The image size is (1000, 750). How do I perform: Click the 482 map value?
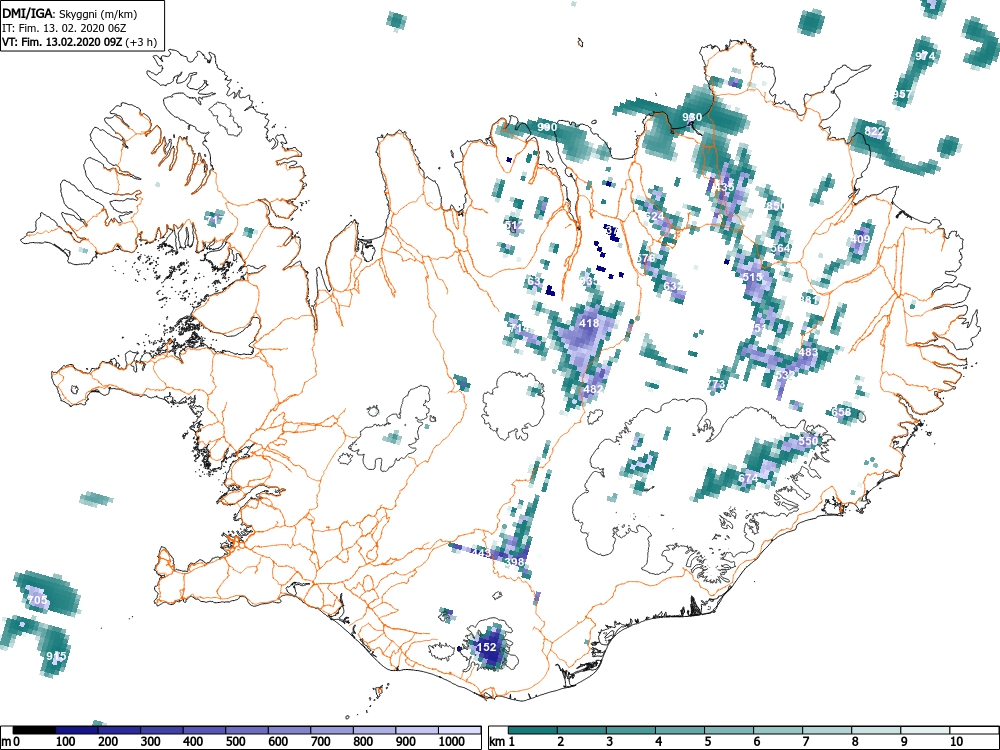pyautogui.click(x=593, y=389)
